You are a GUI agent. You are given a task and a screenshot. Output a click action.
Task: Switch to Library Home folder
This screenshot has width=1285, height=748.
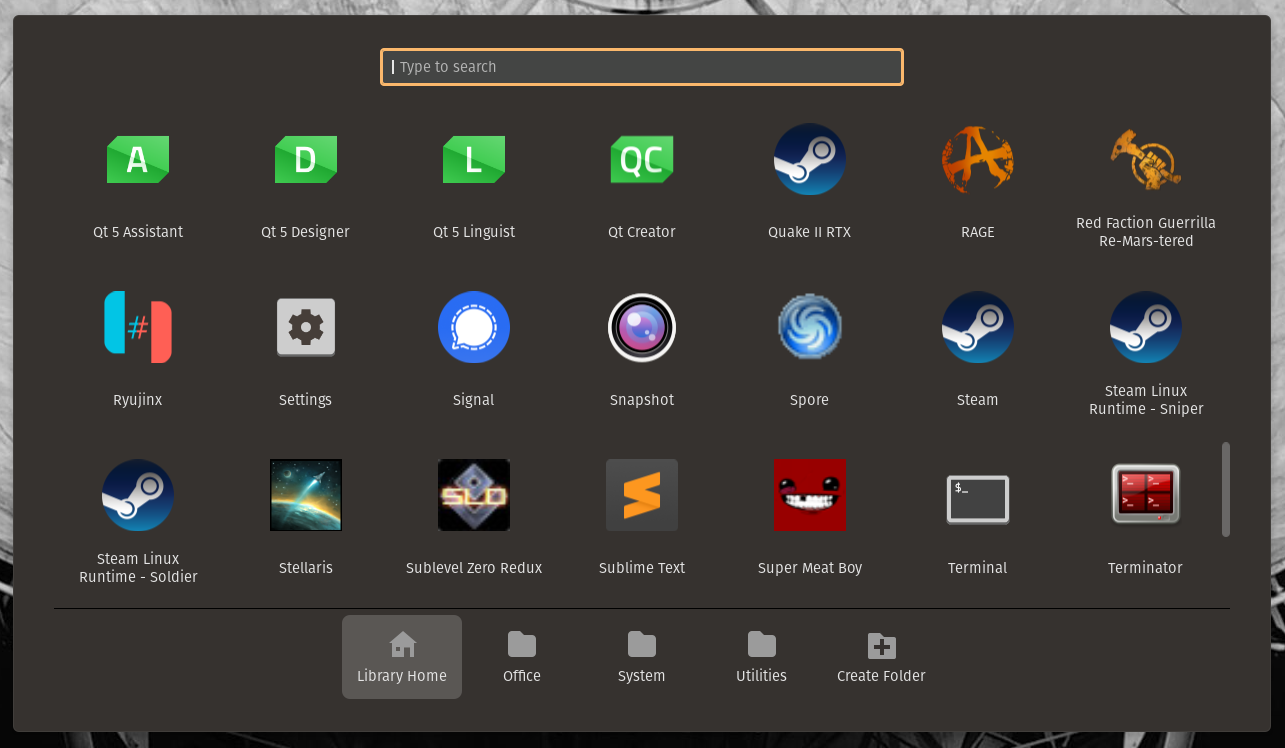pos(402,657)
